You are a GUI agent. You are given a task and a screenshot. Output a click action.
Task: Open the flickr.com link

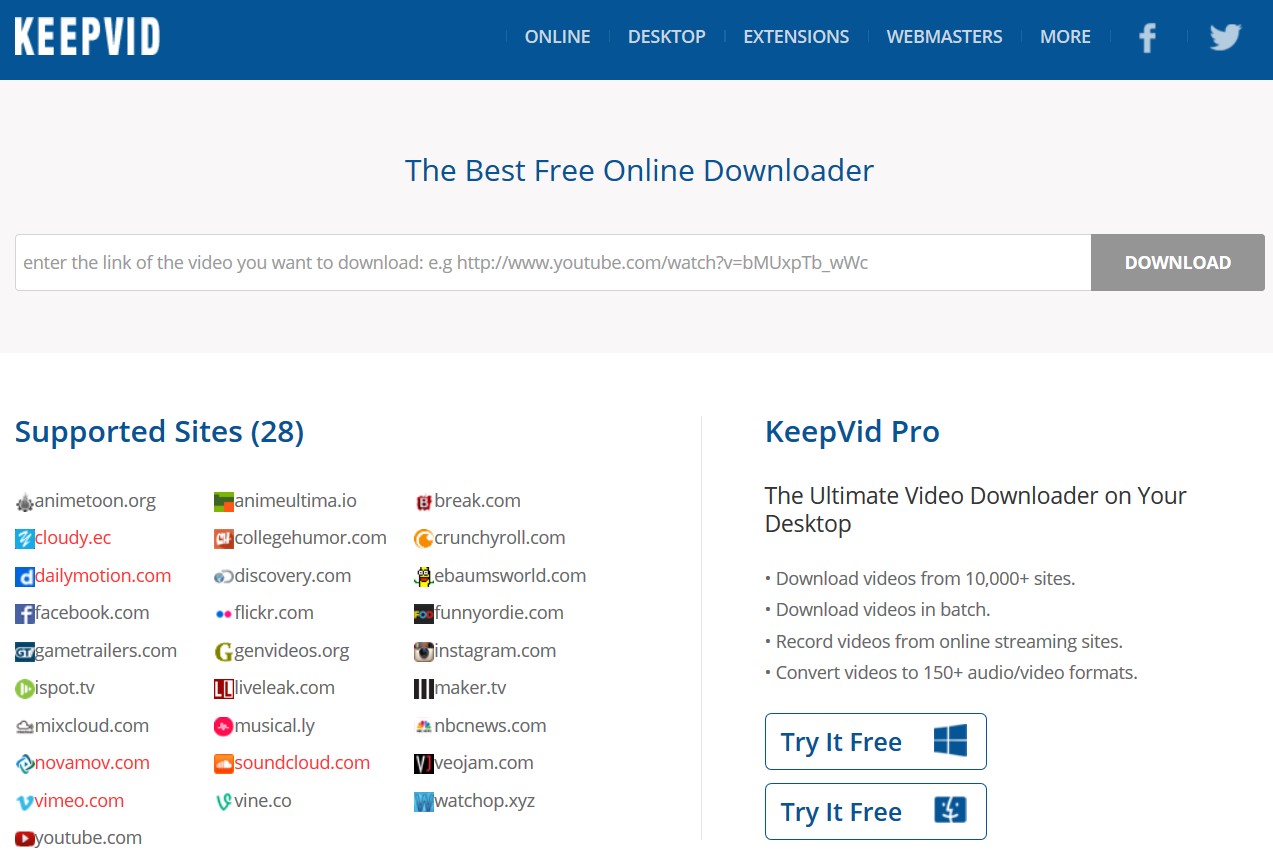click(274, 613)
